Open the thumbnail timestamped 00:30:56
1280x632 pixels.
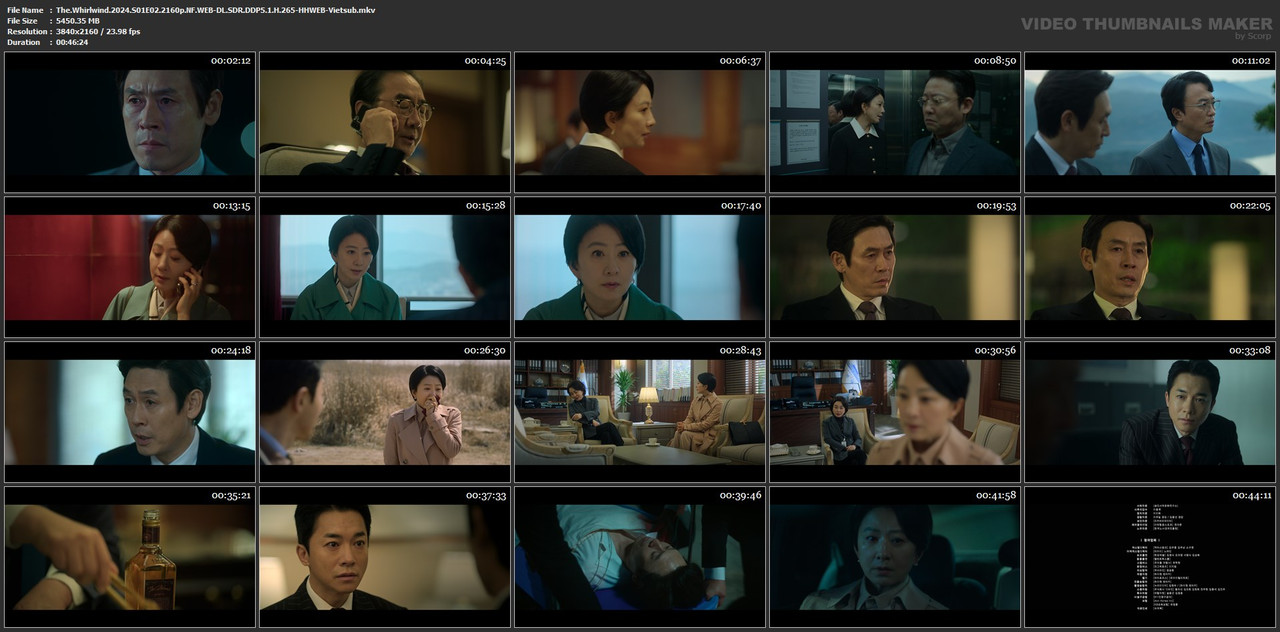coord(895,412)
